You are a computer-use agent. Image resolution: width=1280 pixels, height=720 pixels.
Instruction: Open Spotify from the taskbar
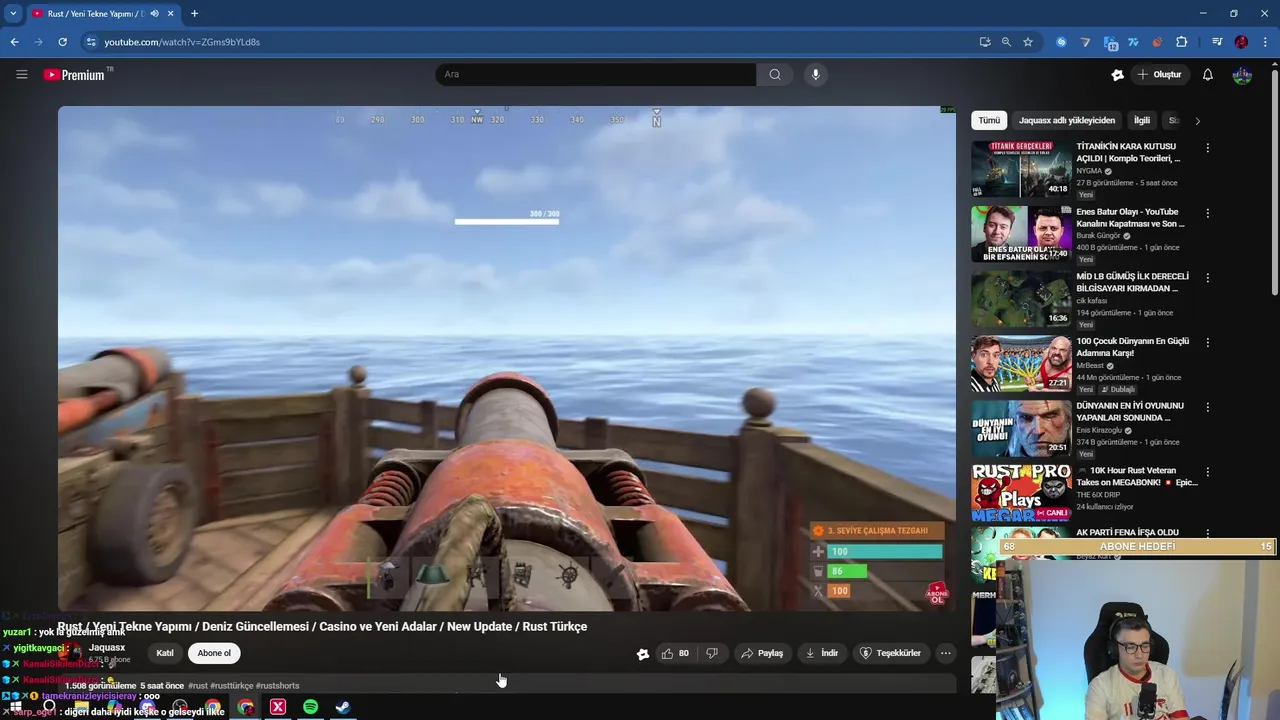[x=310, y=707]
